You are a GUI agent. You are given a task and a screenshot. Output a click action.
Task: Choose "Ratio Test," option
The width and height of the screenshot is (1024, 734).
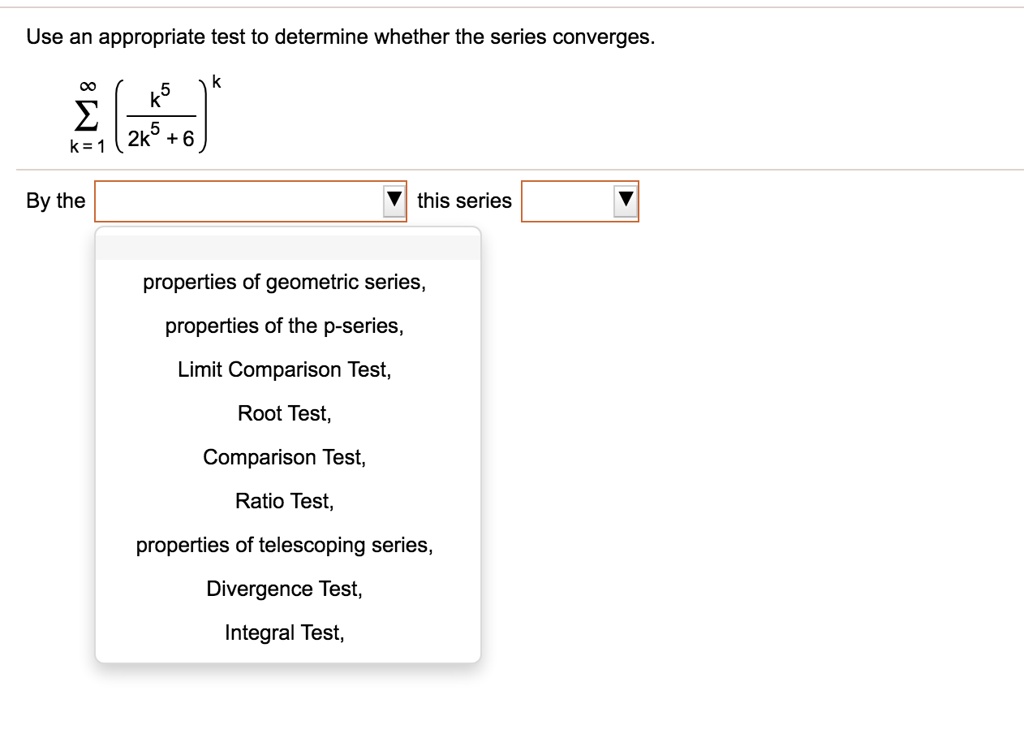[x=284, y=501]
